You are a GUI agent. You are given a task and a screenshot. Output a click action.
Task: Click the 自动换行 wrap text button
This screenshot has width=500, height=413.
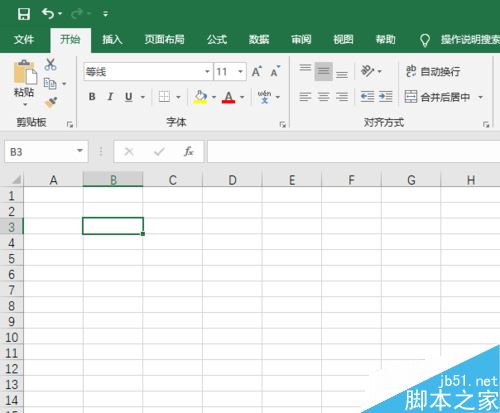tap(433, 71)
